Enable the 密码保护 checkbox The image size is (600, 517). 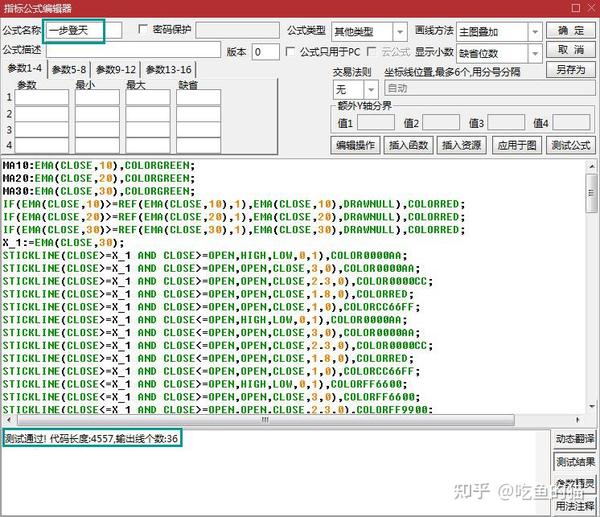click(x=143, y=29)
